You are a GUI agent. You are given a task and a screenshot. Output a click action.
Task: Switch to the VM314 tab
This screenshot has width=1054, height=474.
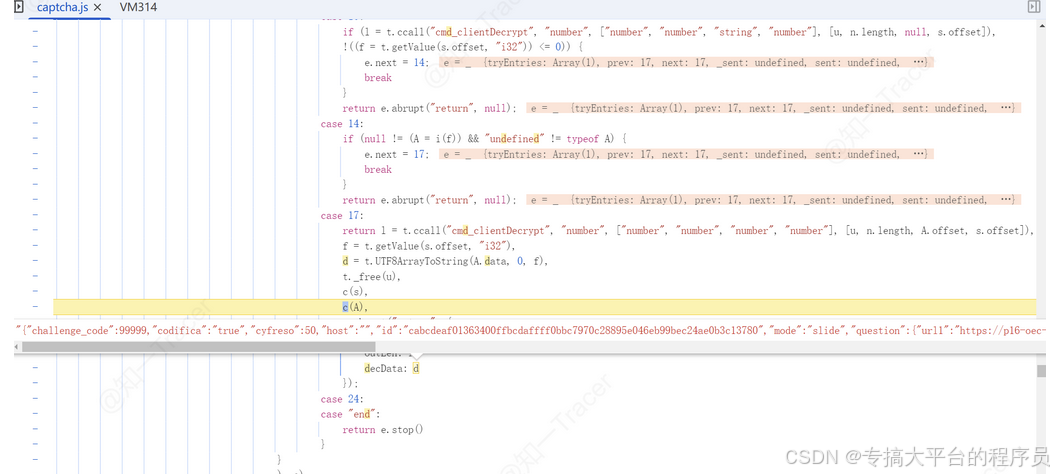(x=138, y=7)
